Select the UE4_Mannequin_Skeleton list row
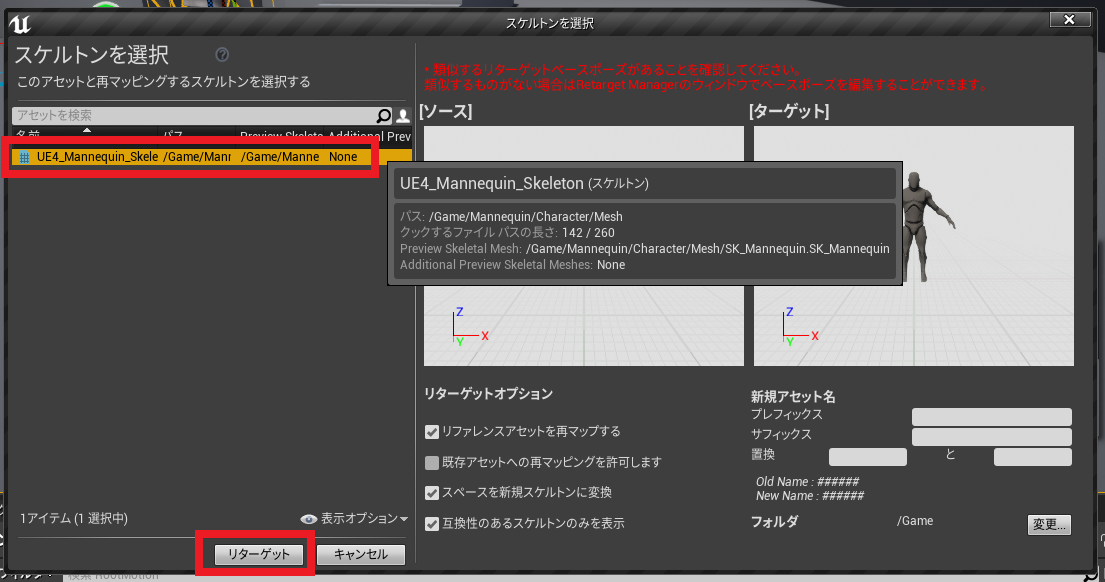The image size is (1105, 582). tap(211, 156)
